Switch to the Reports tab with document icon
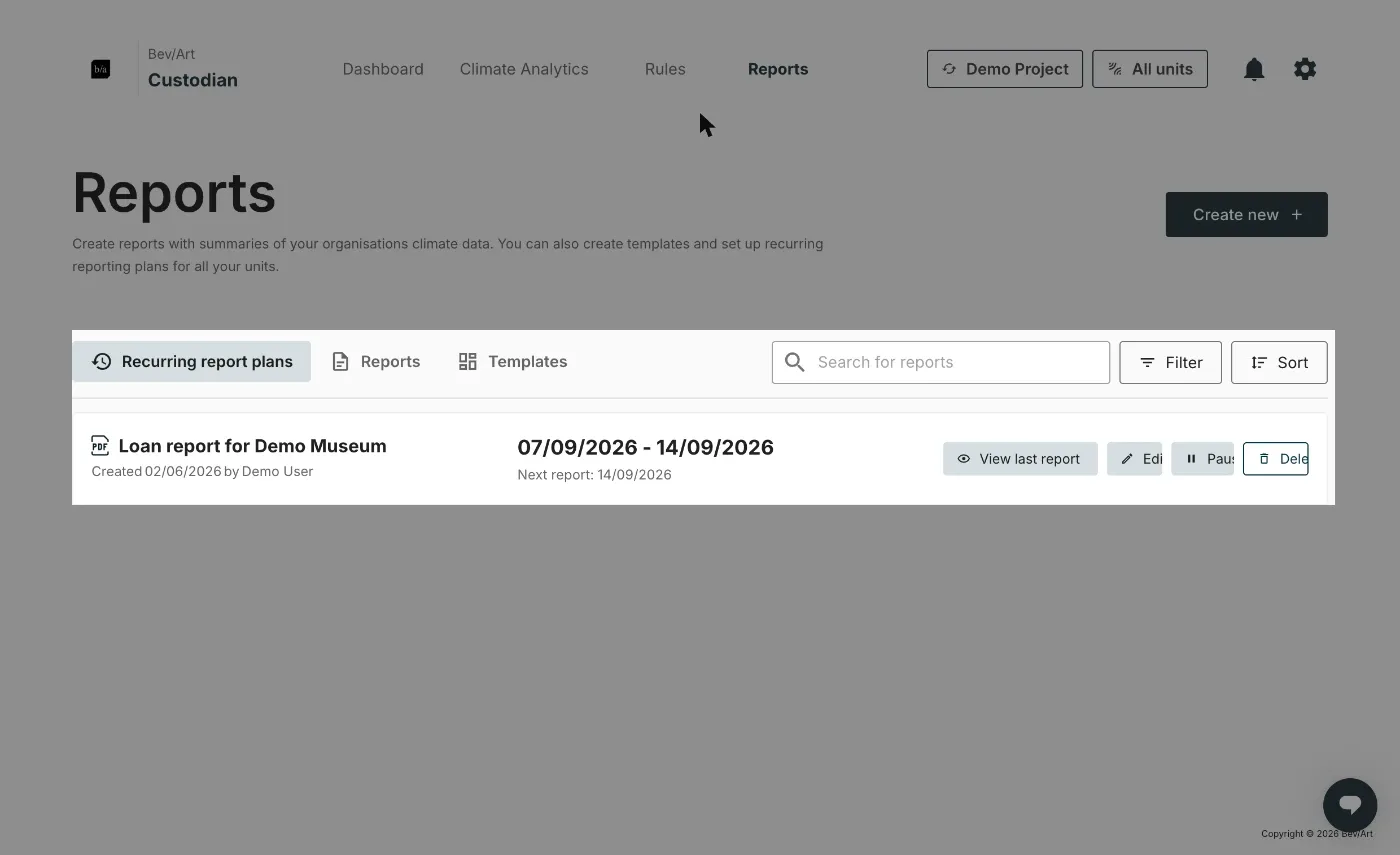The image size is (1400, 855). point(376,361)
